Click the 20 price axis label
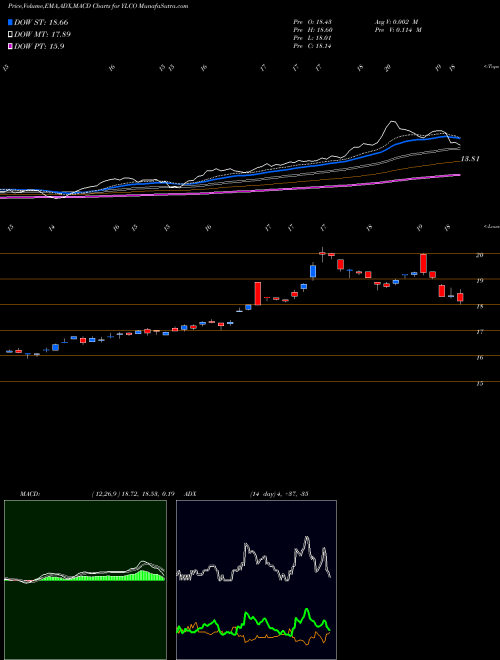This screenshot has height=660, width=500. [x=480, y=255]
